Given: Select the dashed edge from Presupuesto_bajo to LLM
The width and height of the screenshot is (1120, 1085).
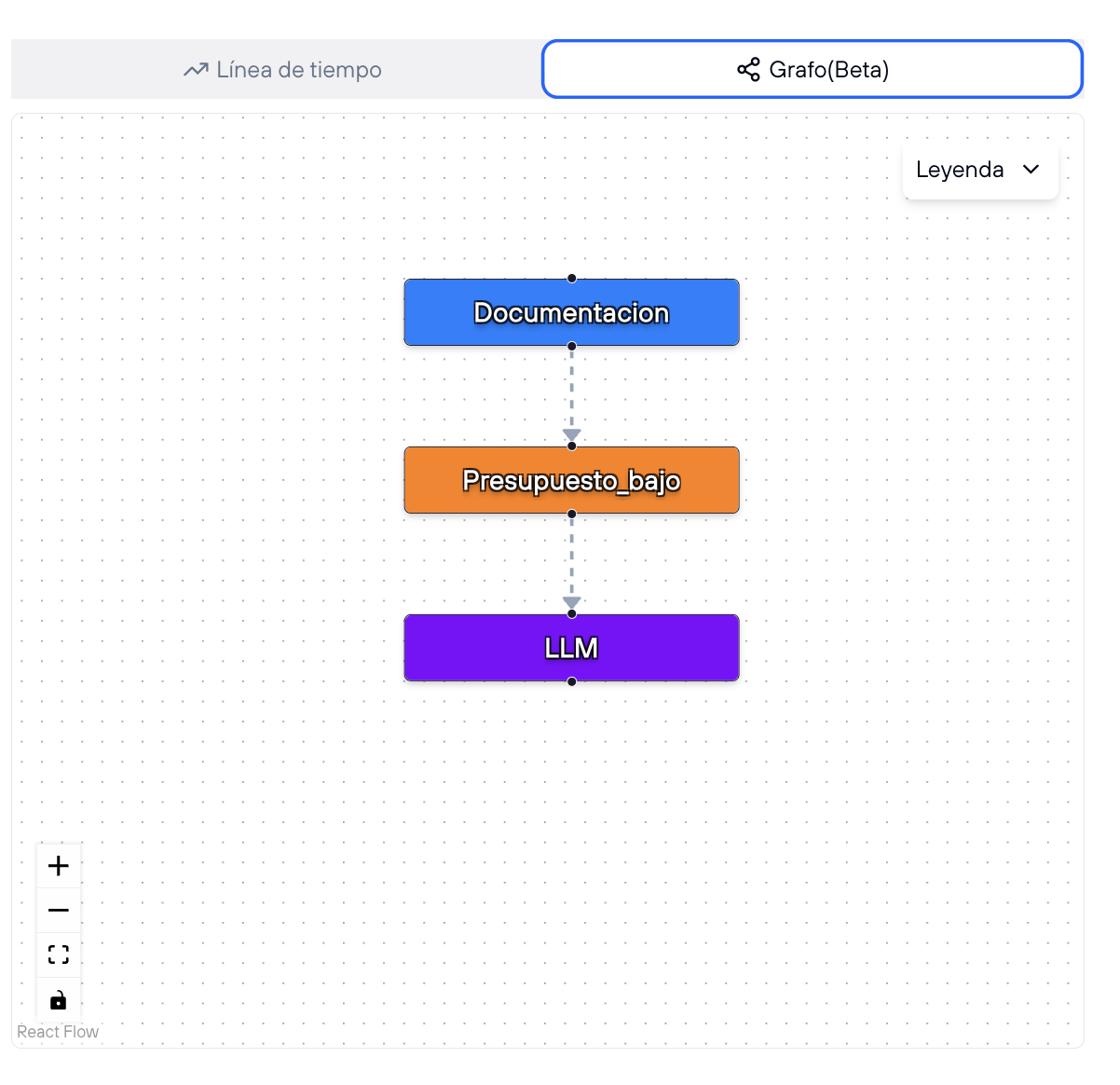Looking at the screenshot, I should click(x=572, y=557).
